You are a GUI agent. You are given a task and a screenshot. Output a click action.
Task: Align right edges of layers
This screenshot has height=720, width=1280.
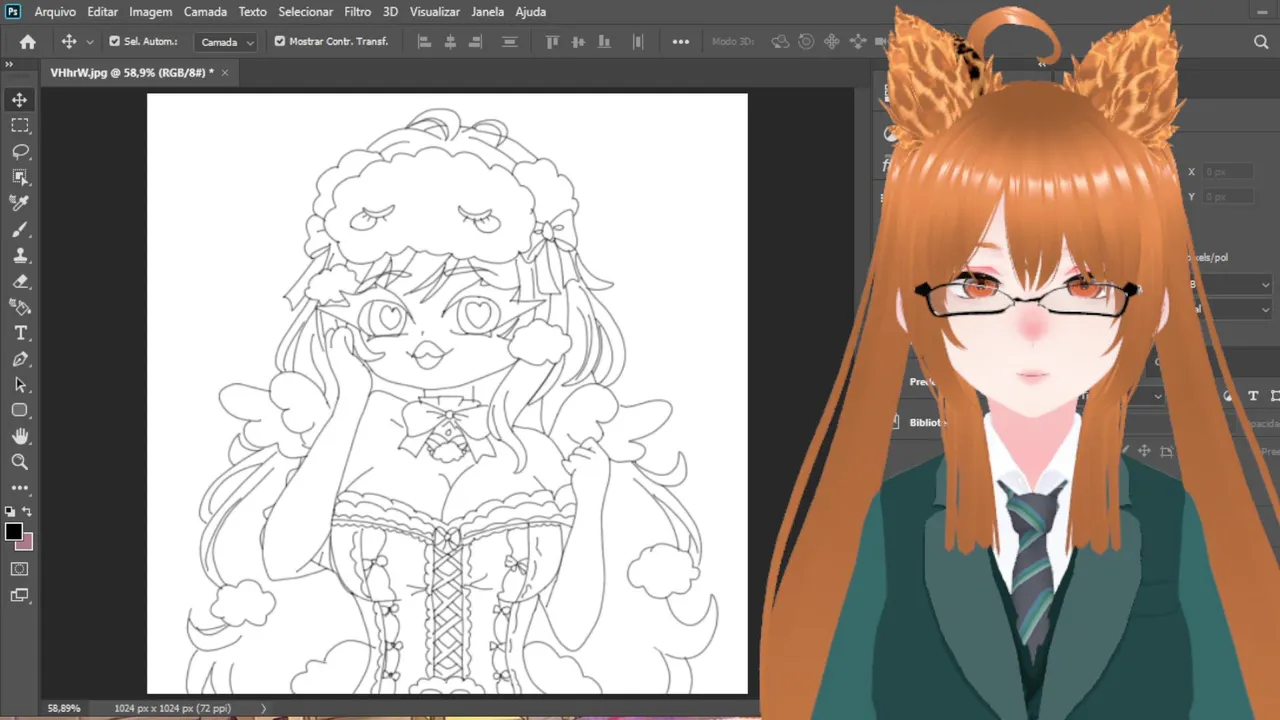pyautogui.click(x=476, y=42)
